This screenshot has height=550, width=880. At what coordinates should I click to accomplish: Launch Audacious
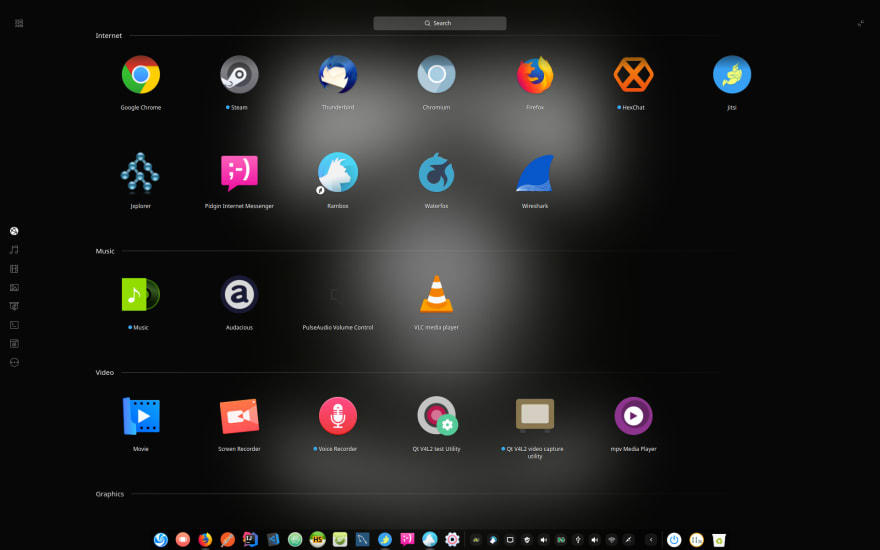coord(239,294)
